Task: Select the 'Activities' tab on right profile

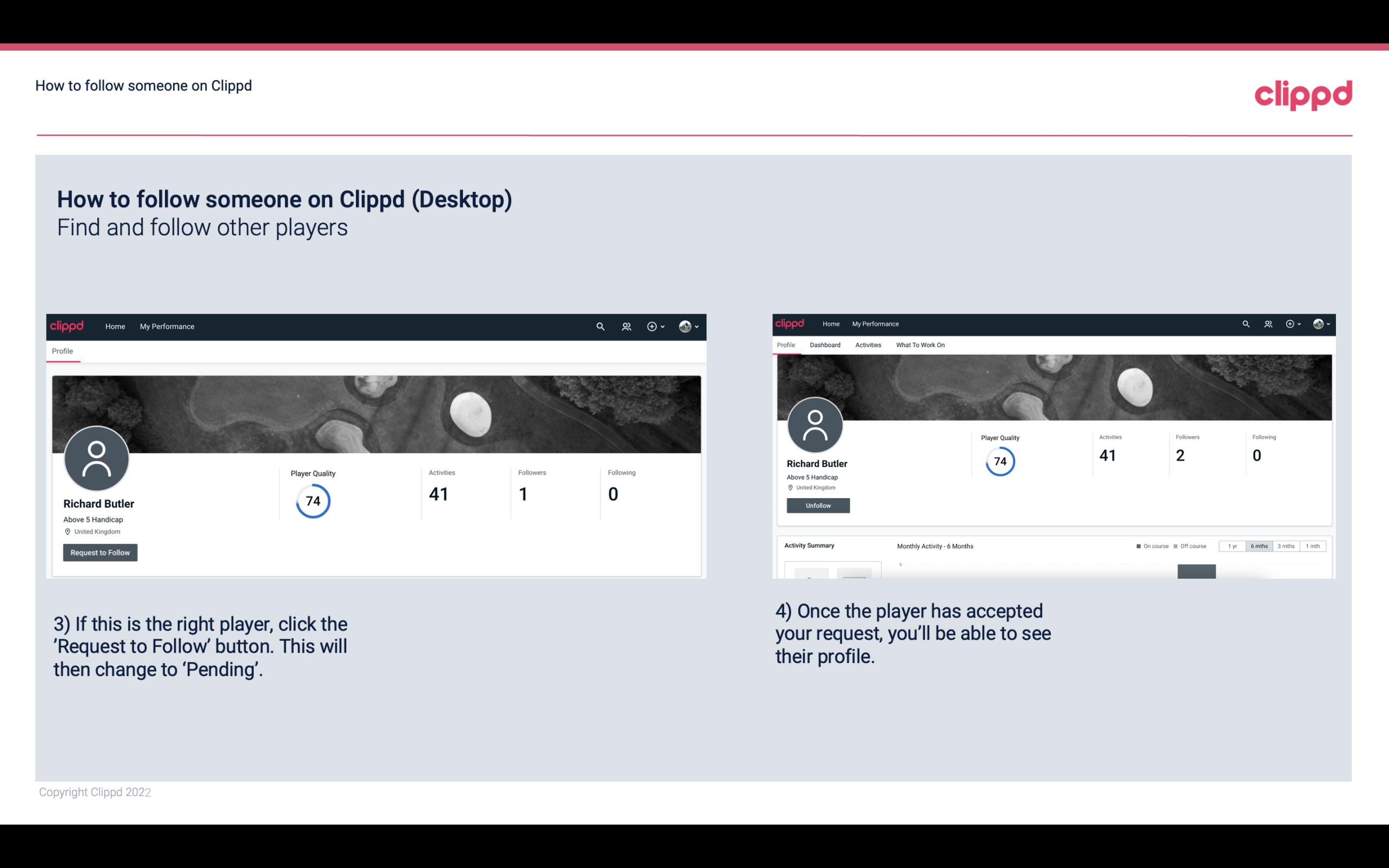Action: (866, 344)
